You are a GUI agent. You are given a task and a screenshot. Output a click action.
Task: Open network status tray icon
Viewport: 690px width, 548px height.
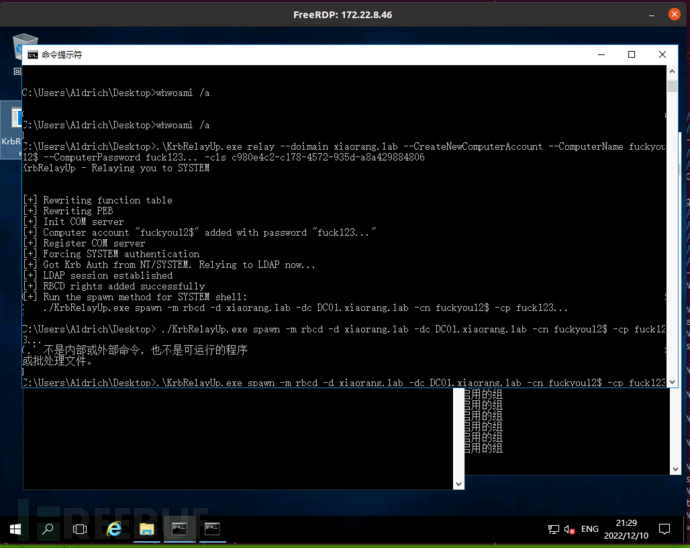point(553,530)
